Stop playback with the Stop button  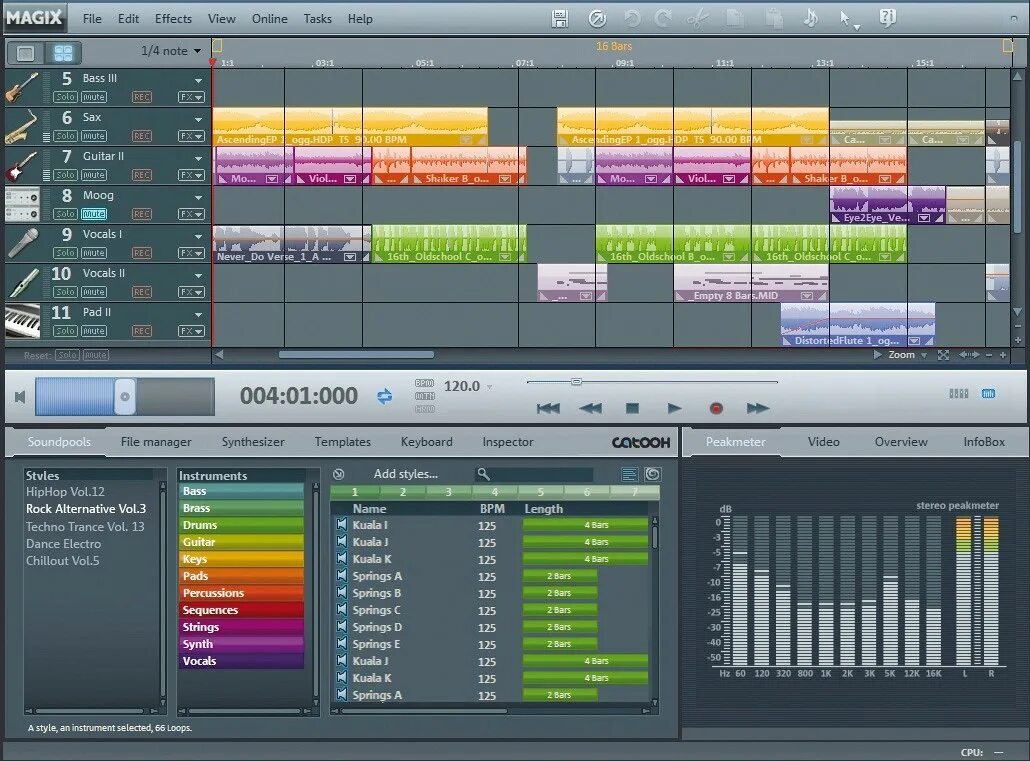[632, 408]
